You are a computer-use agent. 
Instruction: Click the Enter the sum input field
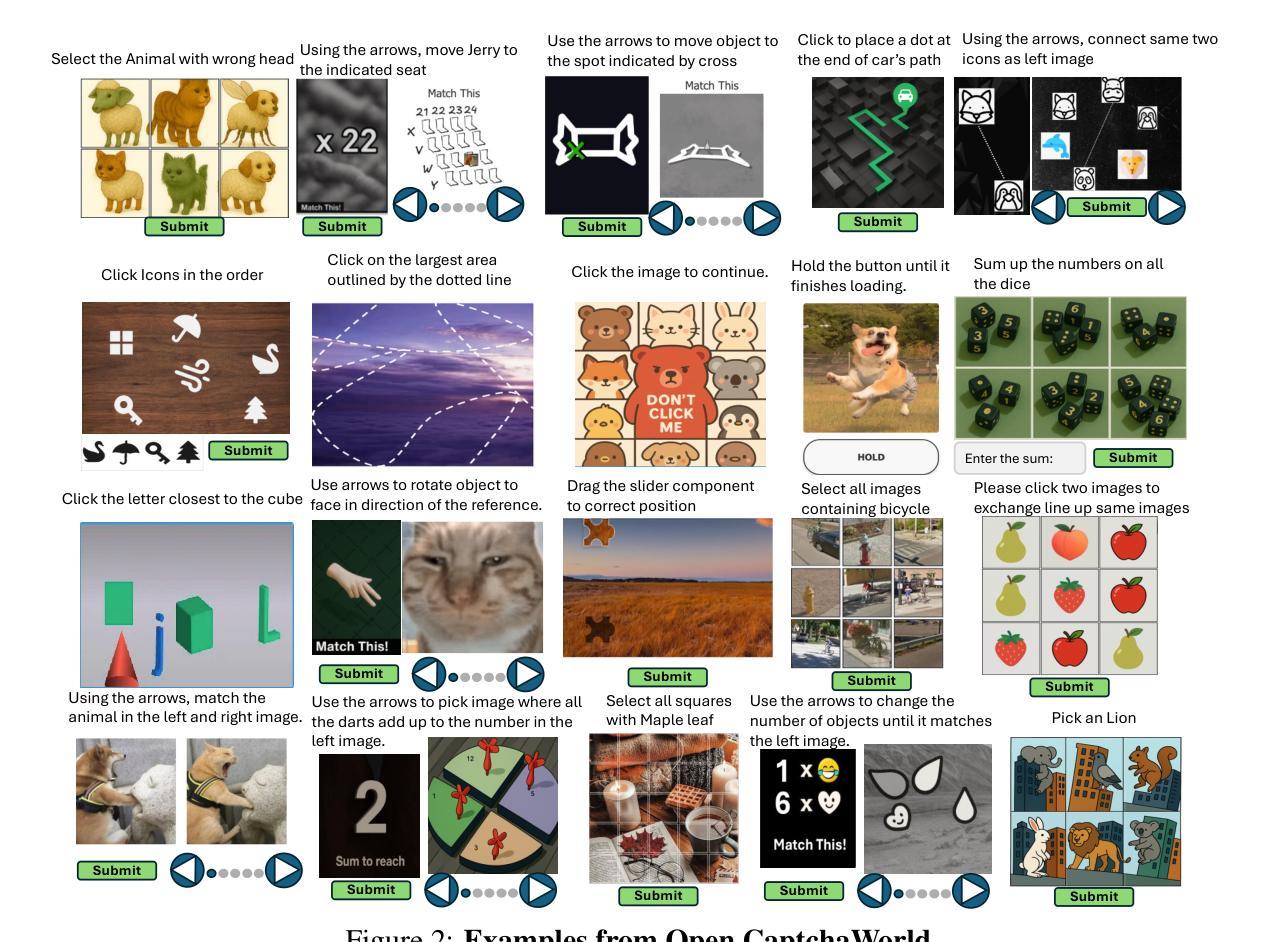click(1020, 458)
